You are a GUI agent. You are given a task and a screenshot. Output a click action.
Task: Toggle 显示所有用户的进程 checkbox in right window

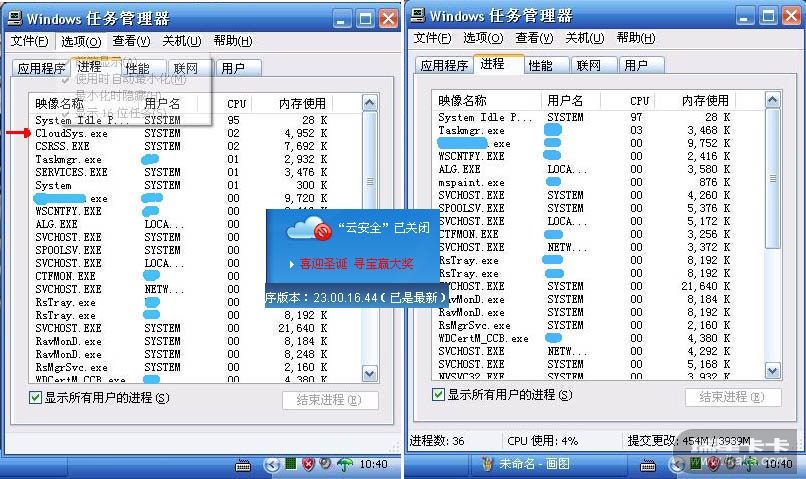coord(438,395)
